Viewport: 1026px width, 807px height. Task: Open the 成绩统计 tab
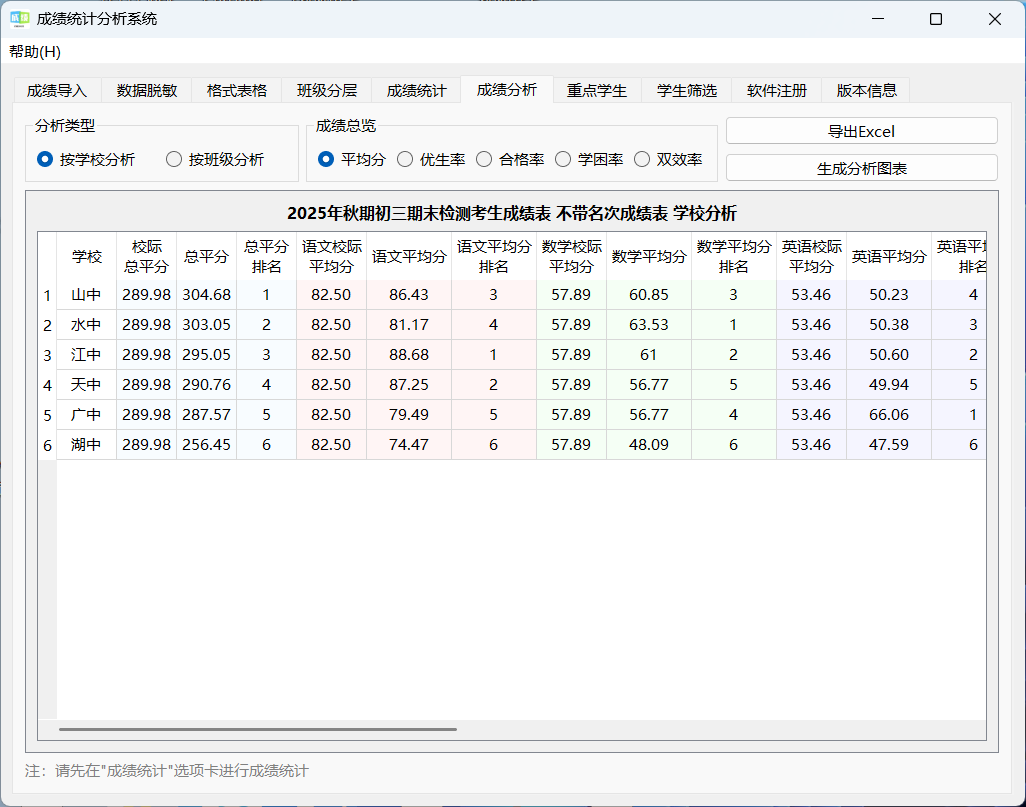[x=416, y=89]
